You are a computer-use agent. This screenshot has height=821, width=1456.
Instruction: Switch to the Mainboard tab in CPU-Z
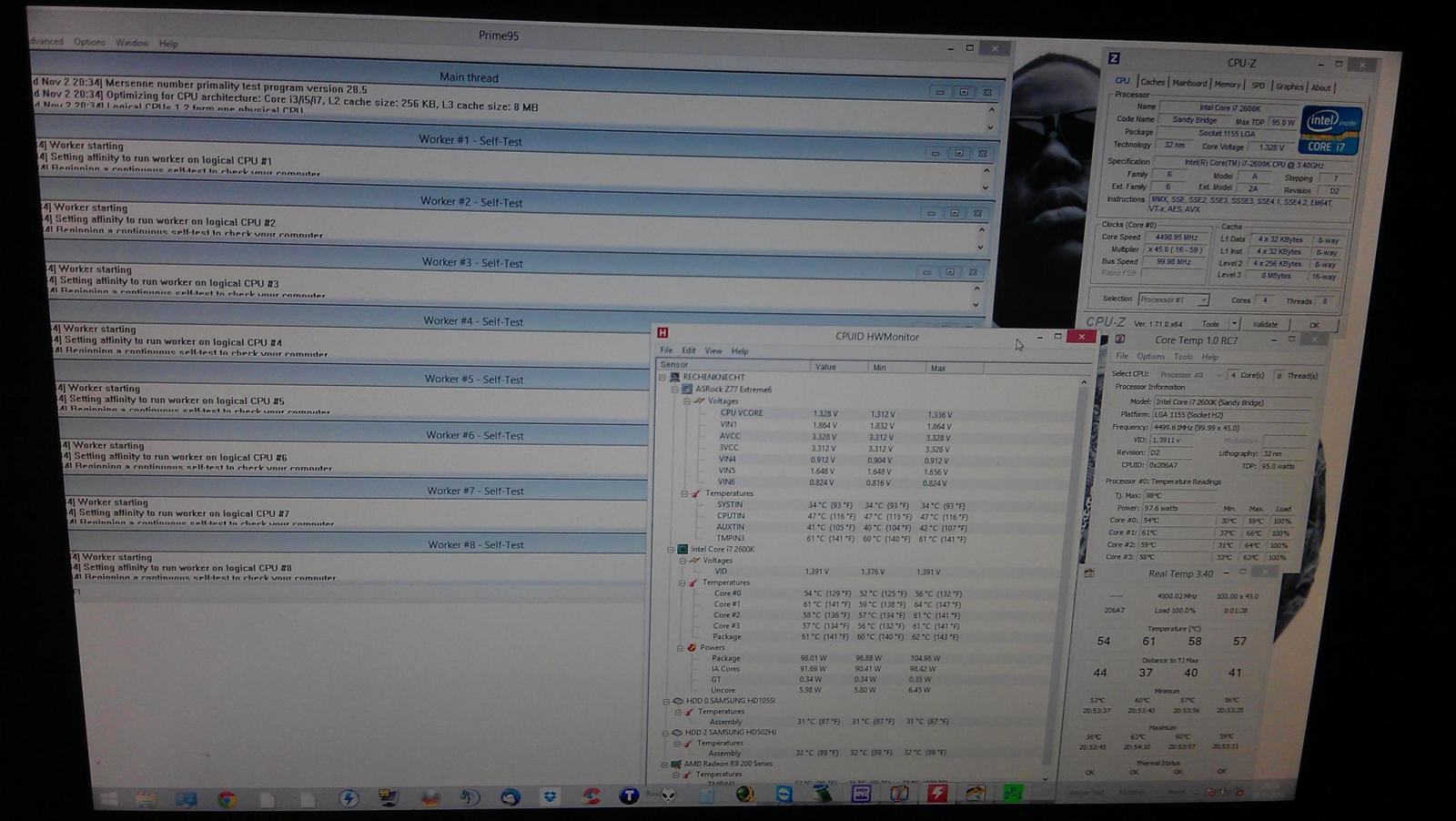1189,83
